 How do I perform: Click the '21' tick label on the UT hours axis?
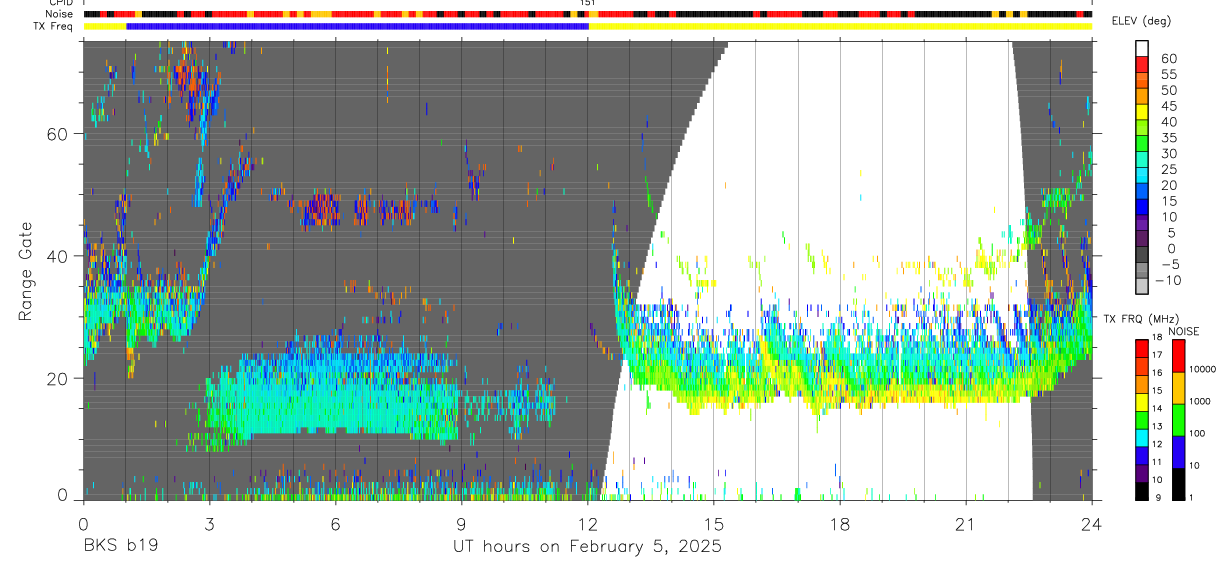click(966, 524)
